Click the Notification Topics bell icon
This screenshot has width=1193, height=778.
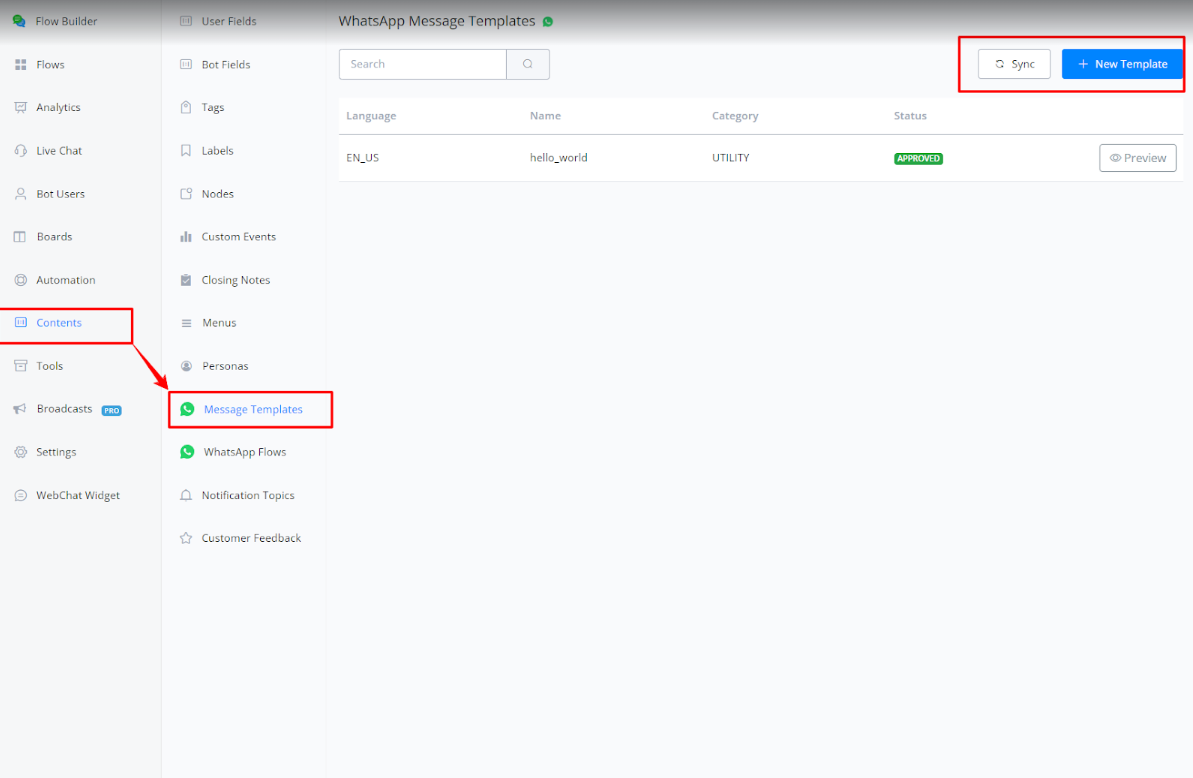tap(186, 495)
